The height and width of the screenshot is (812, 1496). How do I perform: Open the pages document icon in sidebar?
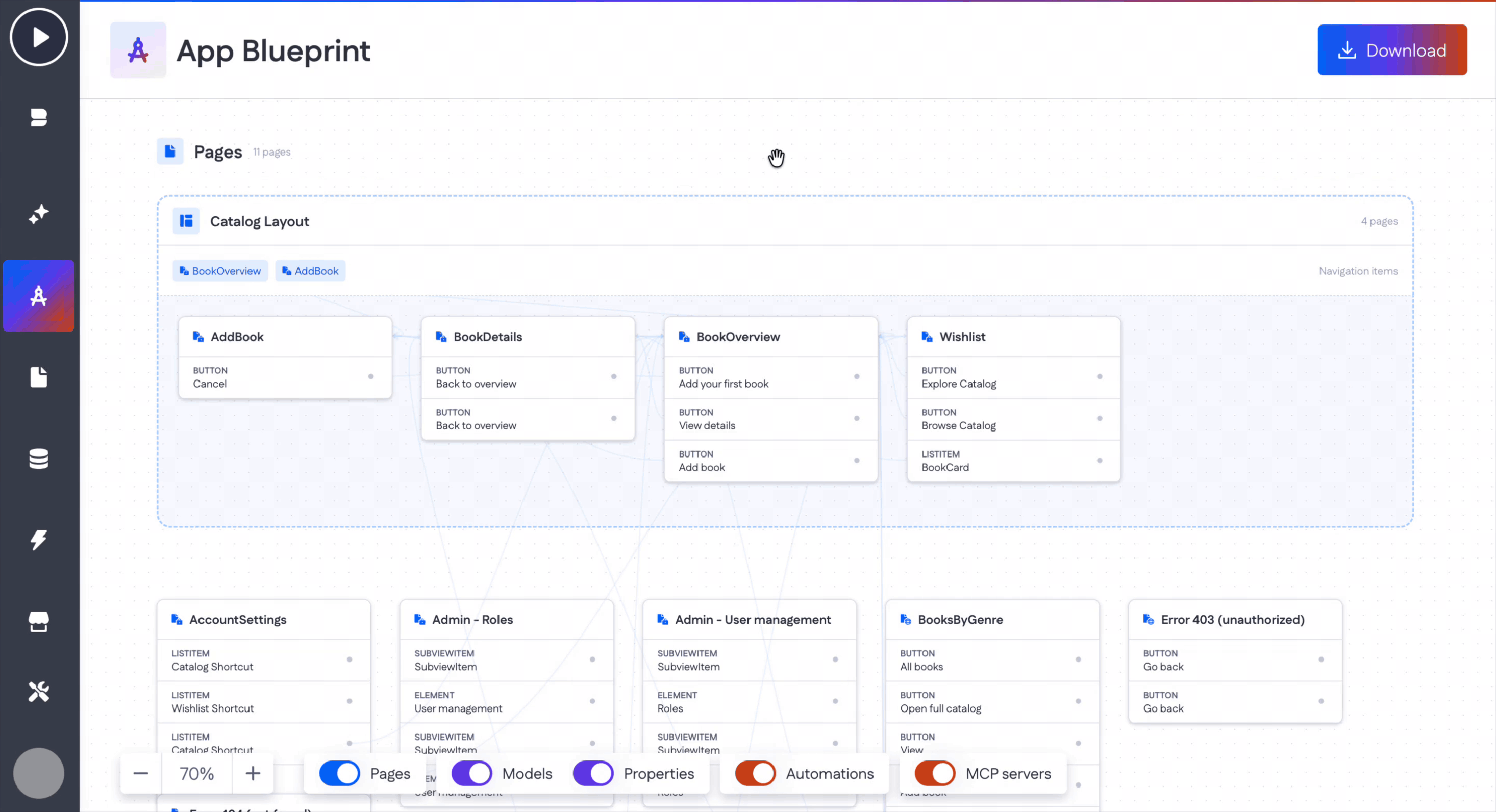[39, 377]
